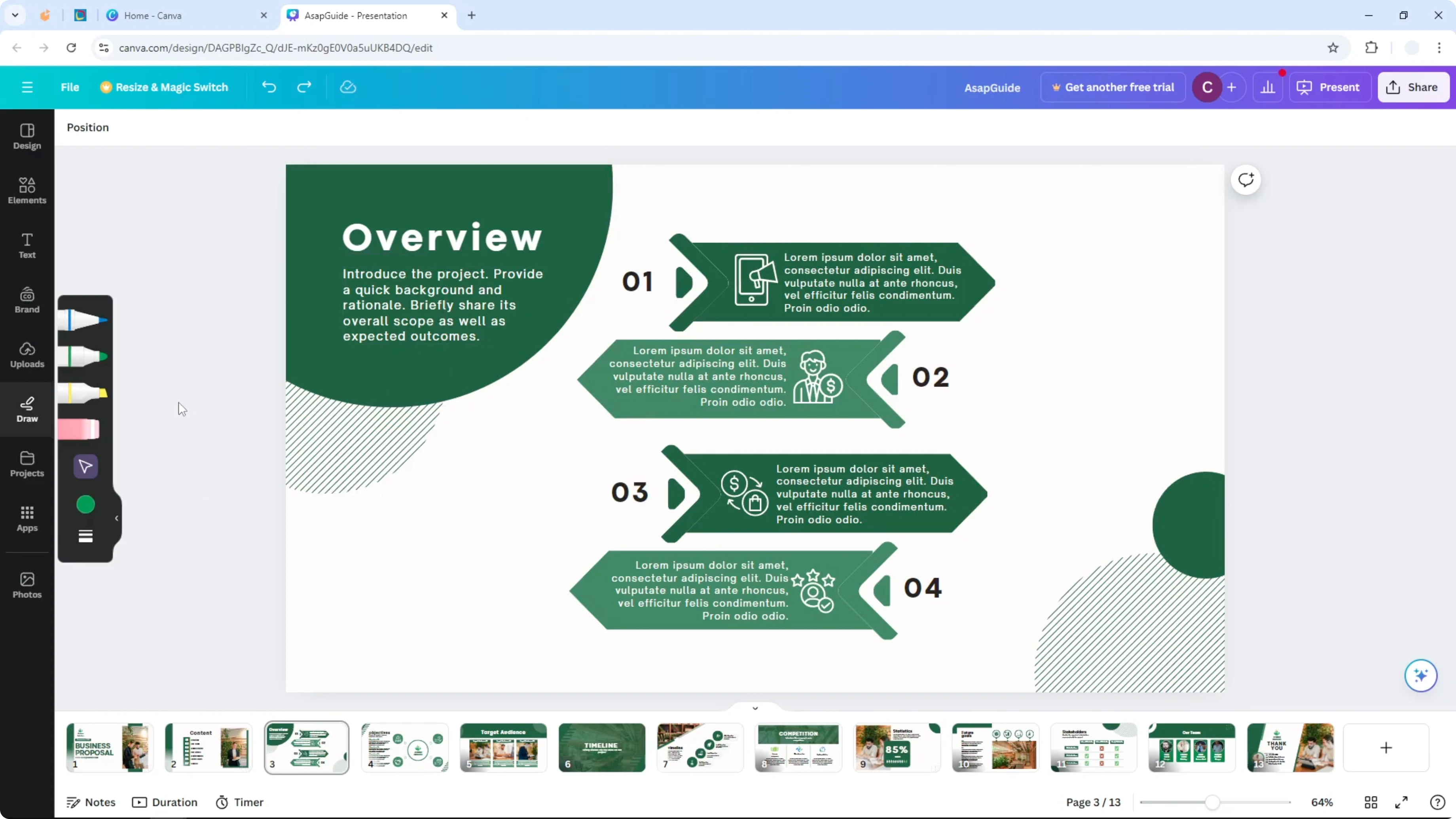Close the AsapGuide - Presentation tab

coord(444,15)
